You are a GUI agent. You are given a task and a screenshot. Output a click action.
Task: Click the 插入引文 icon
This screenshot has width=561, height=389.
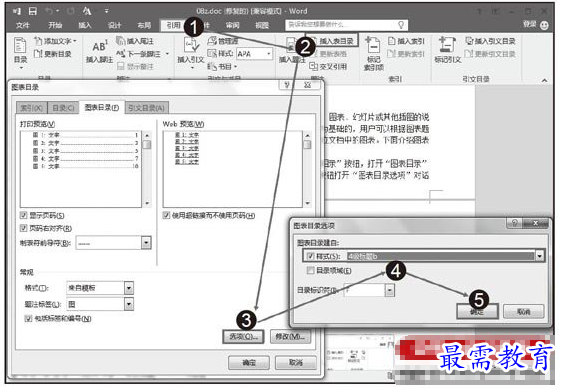click(190, 46)
